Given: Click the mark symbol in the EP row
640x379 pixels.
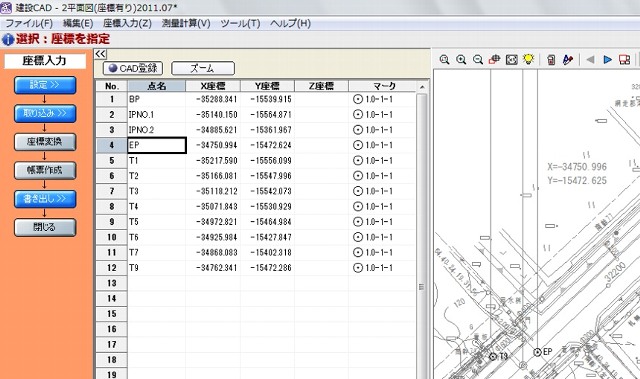Looking at the screenshot, I should pos(358,145).
